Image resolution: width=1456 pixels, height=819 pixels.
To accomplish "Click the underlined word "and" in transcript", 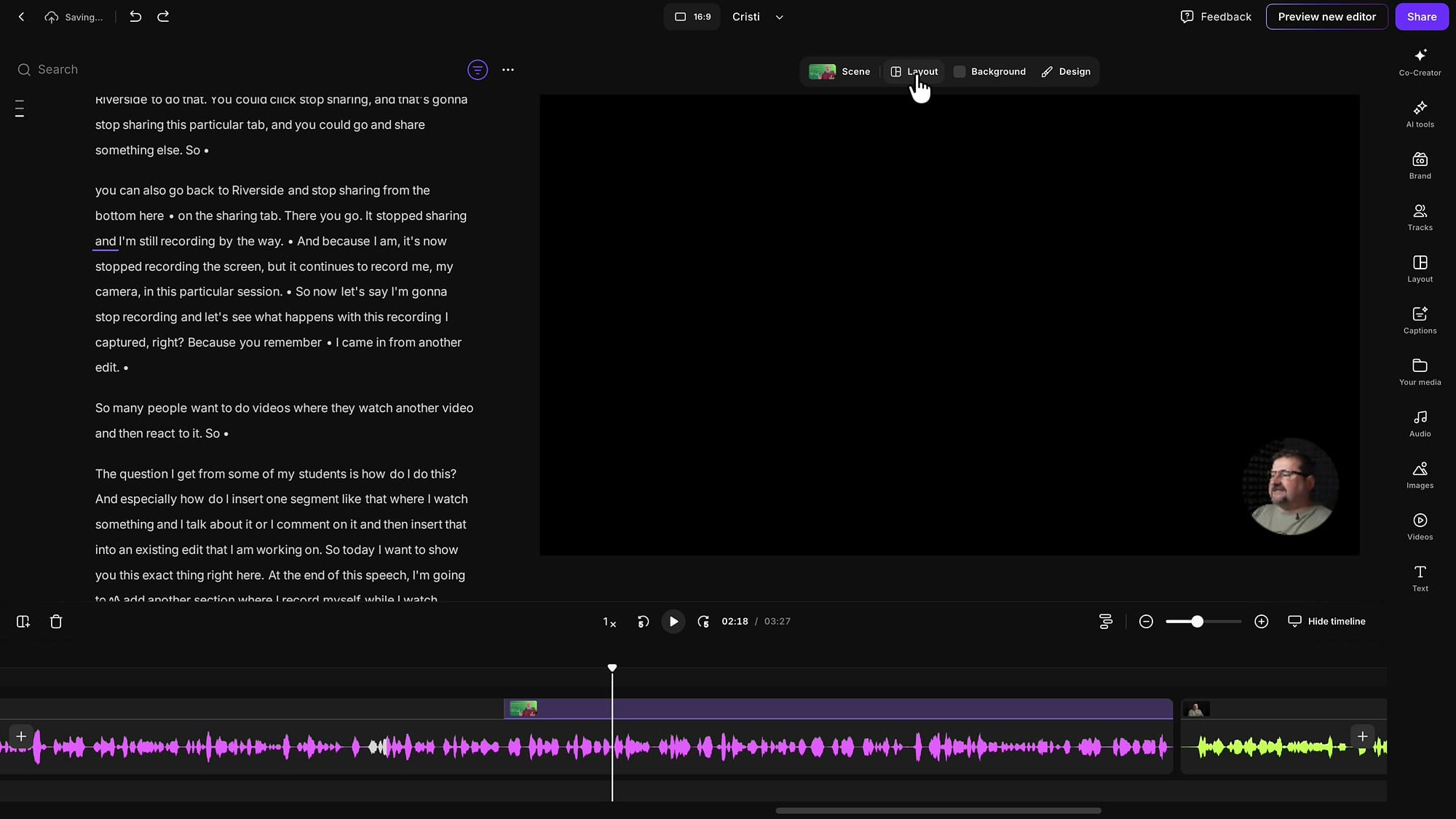I will click(x=106, y=241).
